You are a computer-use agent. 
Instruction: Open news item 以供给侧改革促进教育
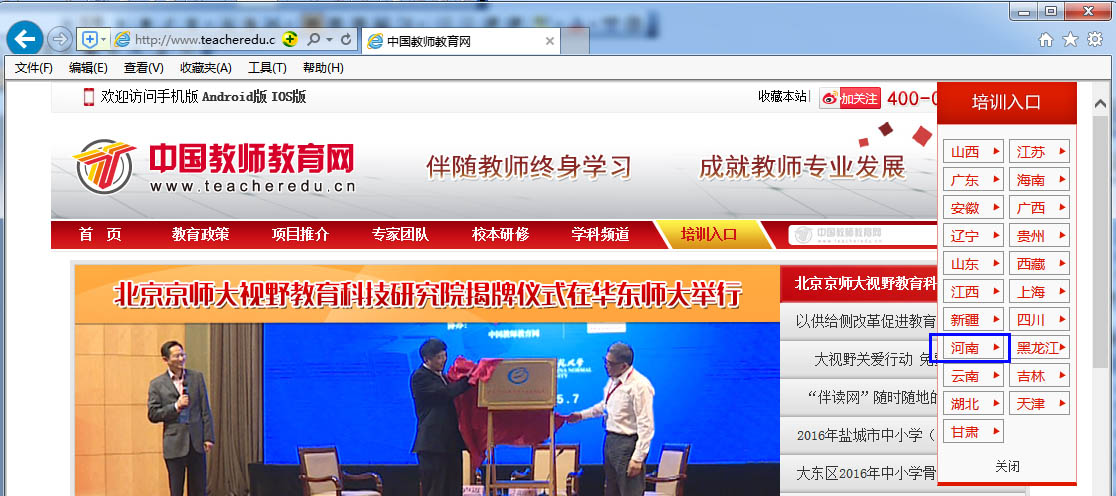click(865, 322)
